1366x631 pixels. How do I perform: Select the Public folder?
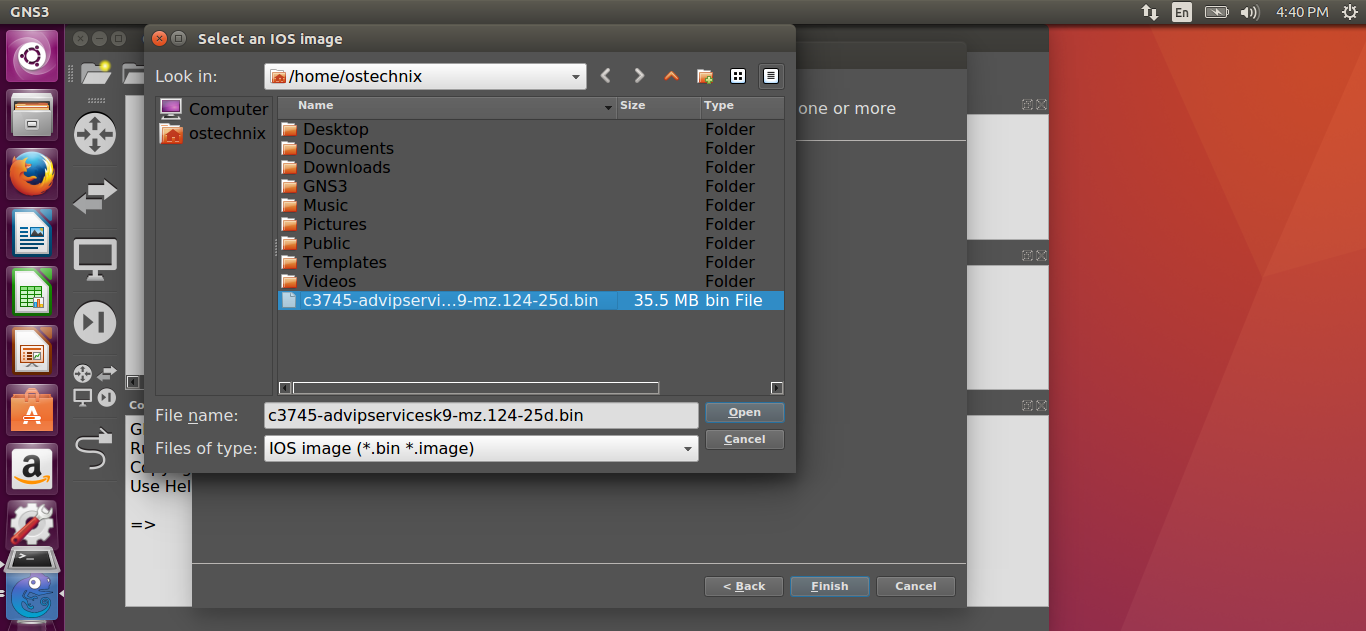pyautogui.click(x=530, y=243)
